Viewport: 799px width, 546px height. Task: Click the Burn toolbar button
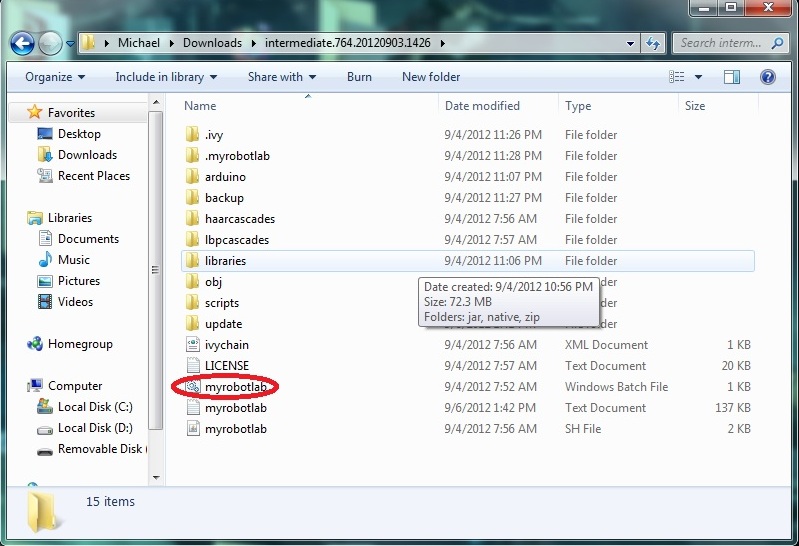(x=359, y=77)
